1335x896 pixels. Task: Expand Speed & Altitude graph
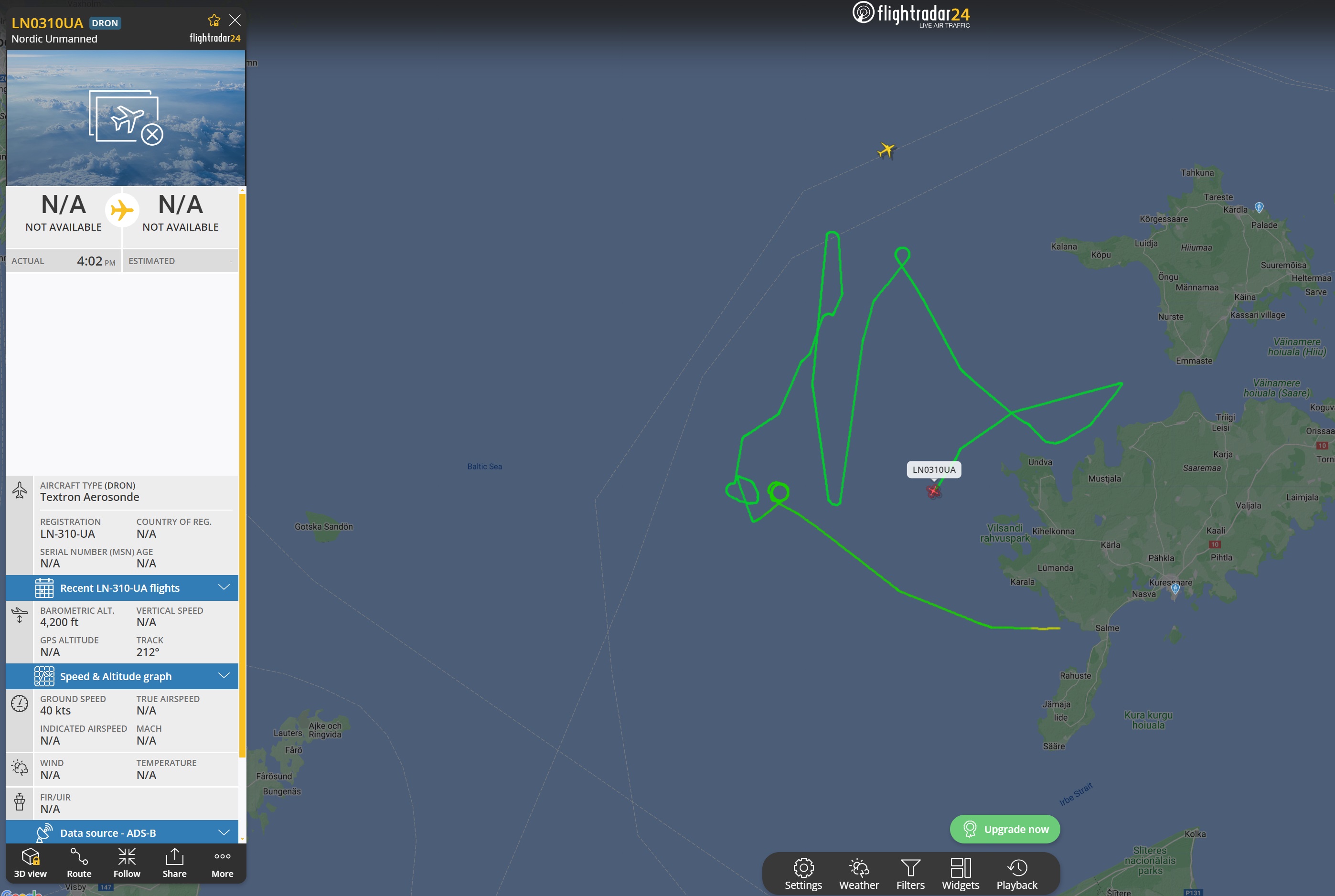[x=122, y=676]
